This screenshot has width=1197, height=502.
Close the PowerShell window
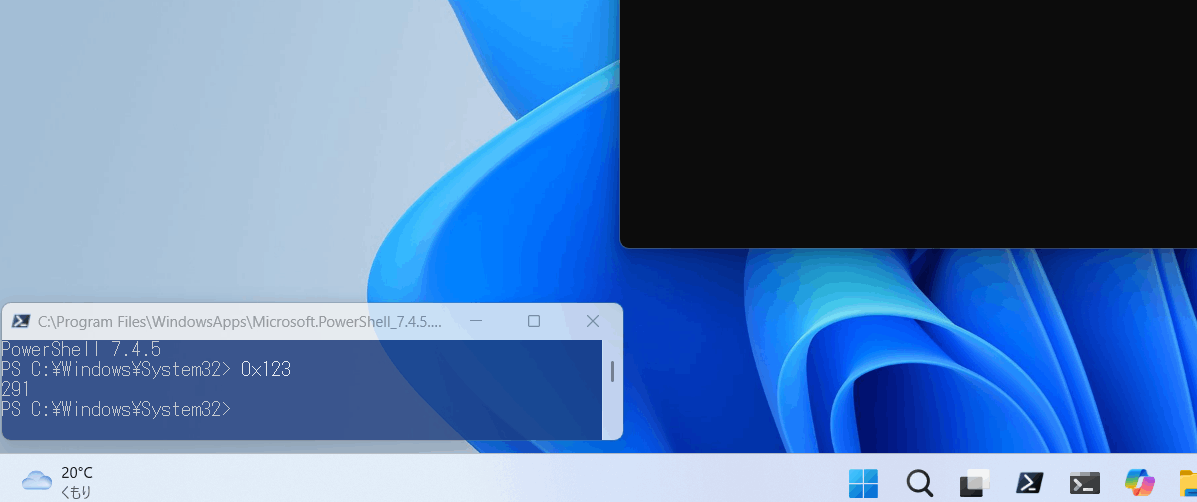tap(592, 321)
